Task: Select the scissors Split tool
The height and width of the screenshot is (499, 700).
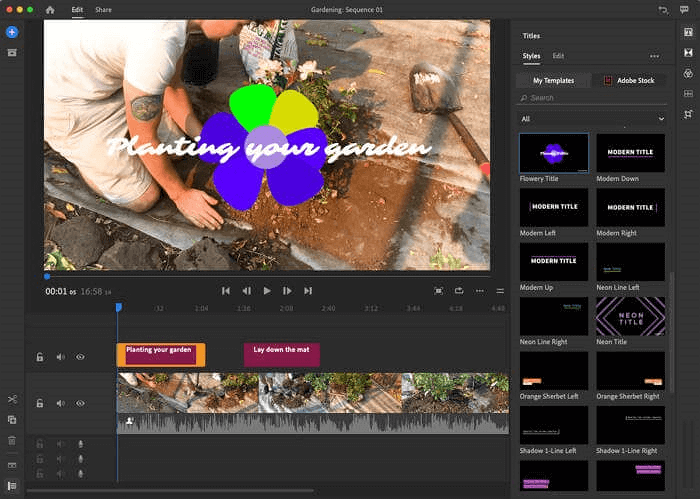Action: pyautogui.click(x=12, y=400)
